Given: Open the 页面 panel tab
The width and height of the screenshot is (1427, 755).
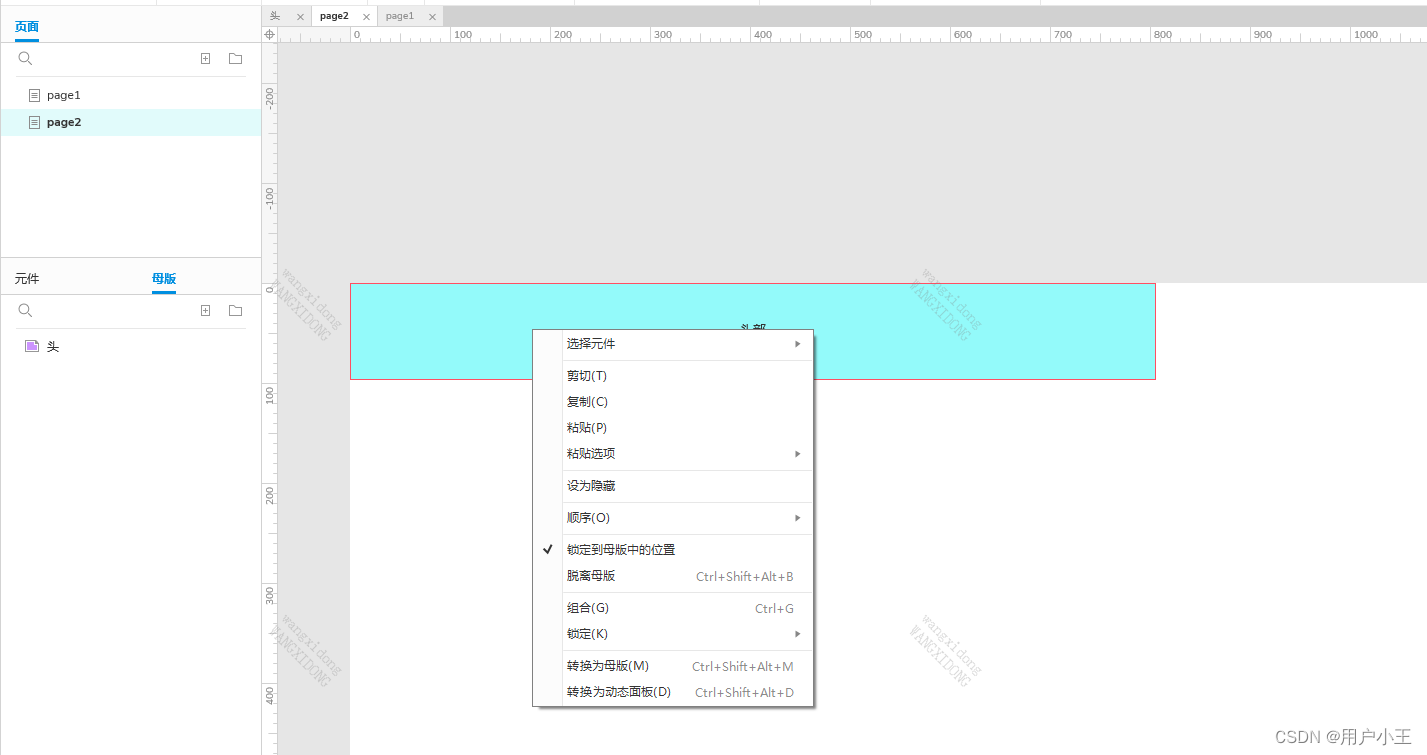Looking at the screenshot, I should (x=27, y=27).
